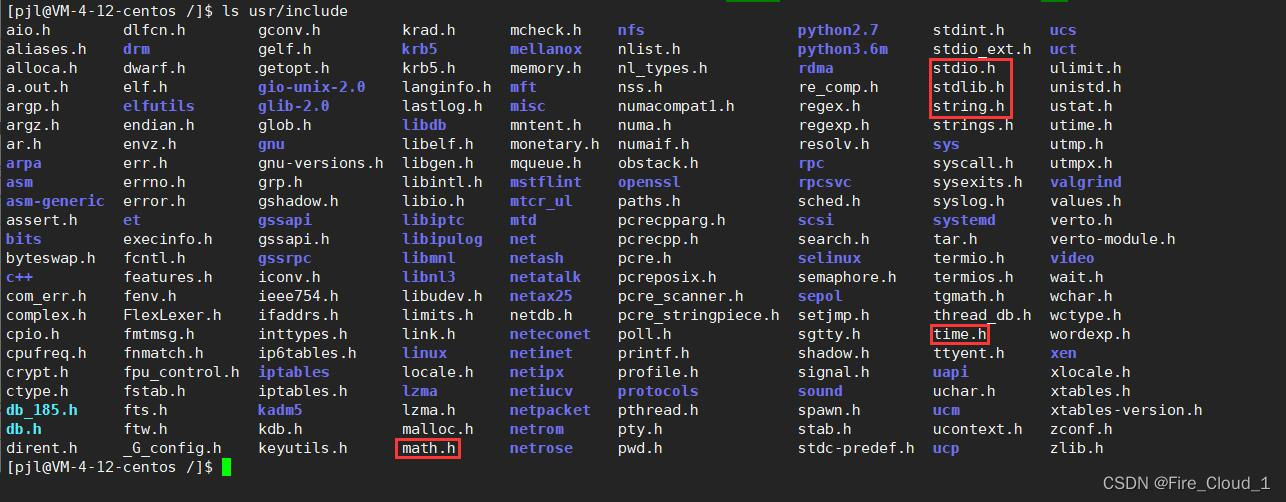The height and width of the screenshot is (502, 1286).
Task: Click the mstflint directory name
Action: pyautogui.click(x=546, y=182)
